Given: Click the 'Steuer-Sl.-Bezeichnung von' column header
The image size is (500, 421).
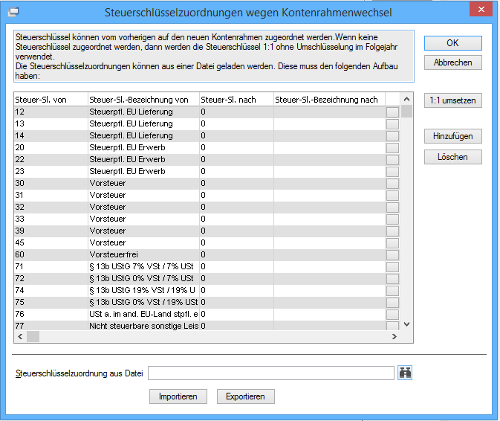Looking at the screenshot, I should tap(144, 100).
